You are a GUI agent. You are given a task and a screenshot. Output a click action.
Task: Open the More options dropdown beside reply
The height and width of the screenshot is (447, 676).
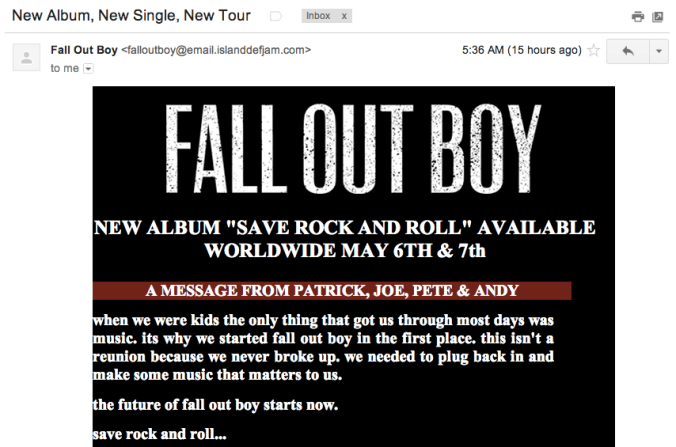click(657, 50)
